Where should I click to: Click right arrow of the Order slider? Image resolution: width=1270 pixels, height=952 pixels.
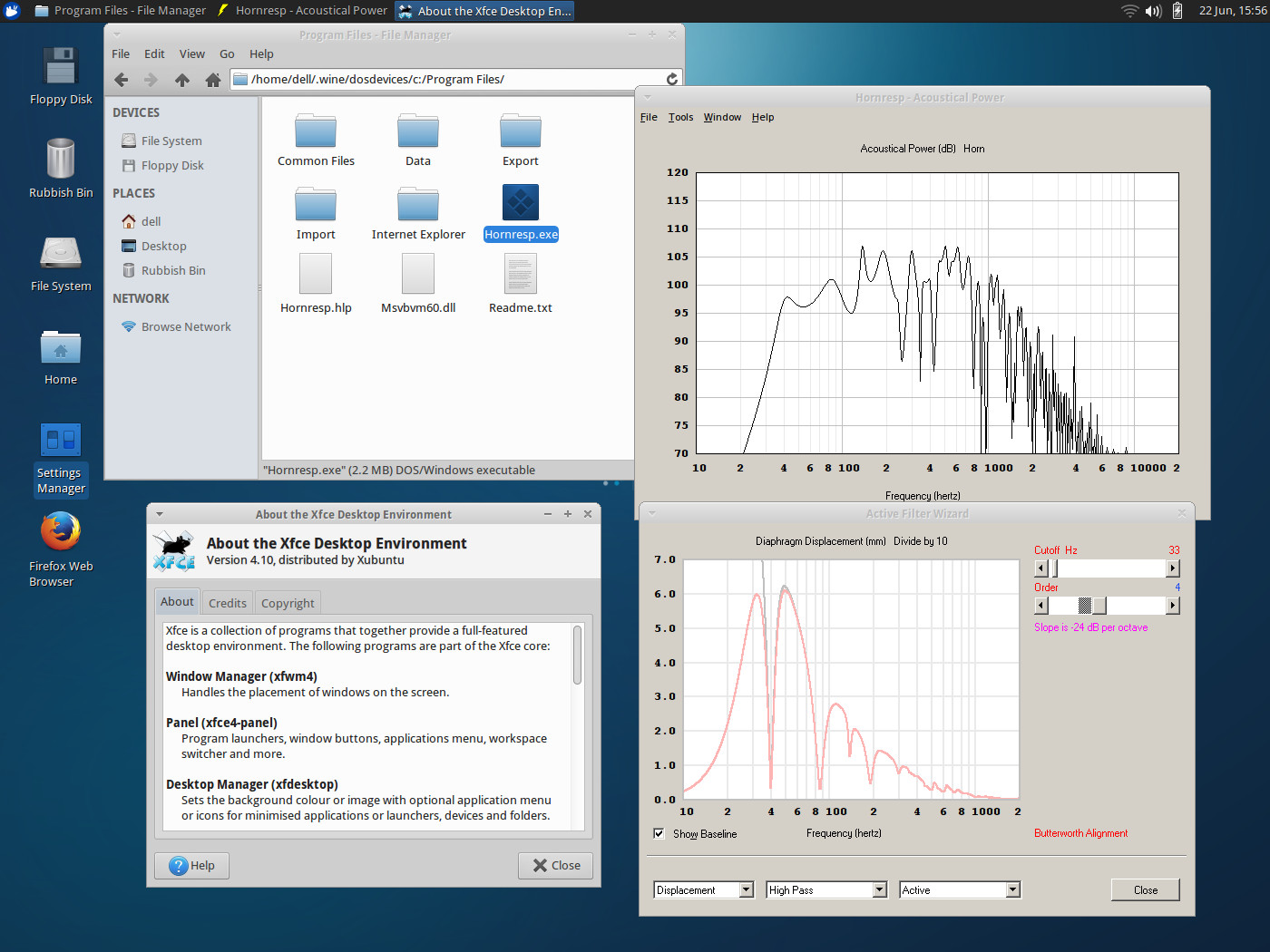(1173, 606)
